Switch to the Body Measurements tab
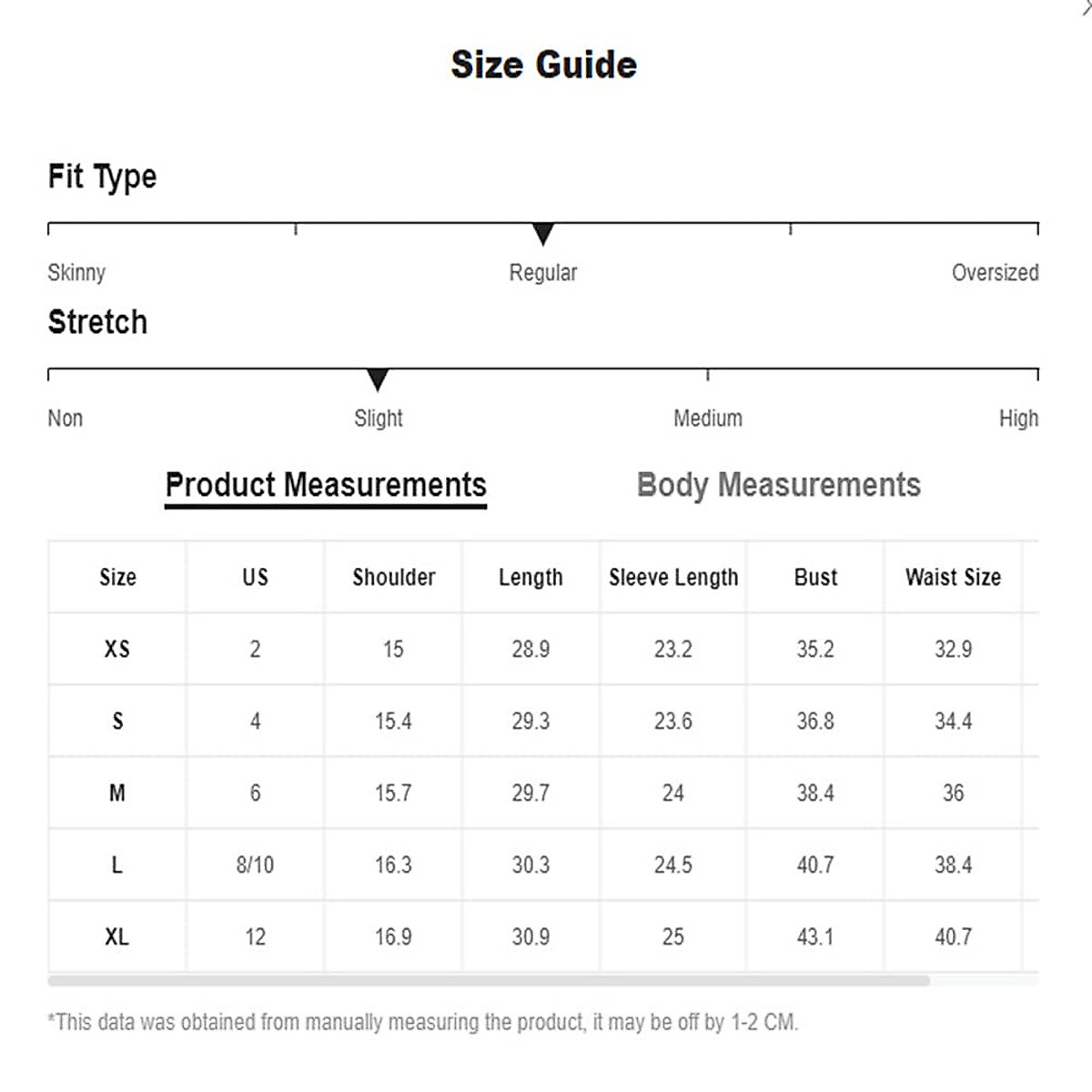The width and height of the screenshot is (1092, 1092). [x=778, y=485]
